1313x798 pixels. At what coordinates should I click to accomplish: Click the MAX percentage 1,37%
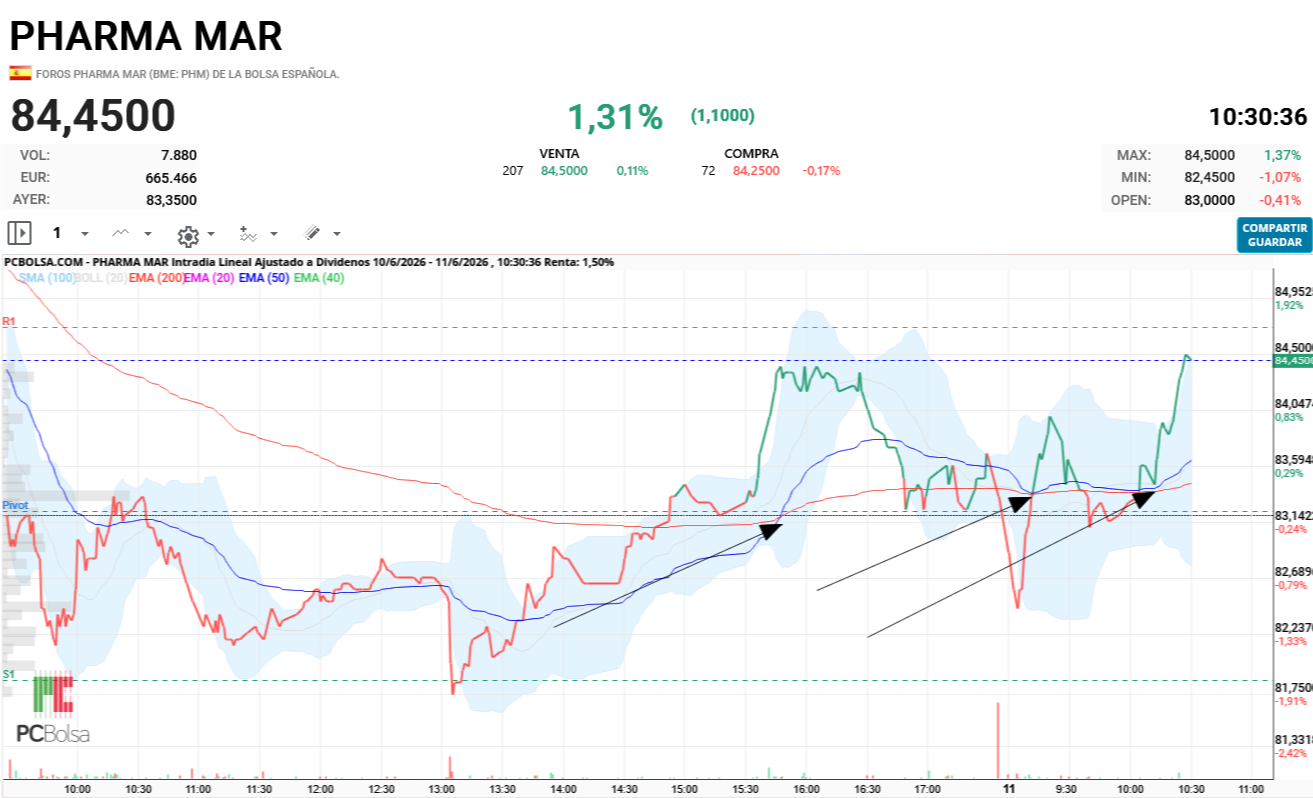1282,155
